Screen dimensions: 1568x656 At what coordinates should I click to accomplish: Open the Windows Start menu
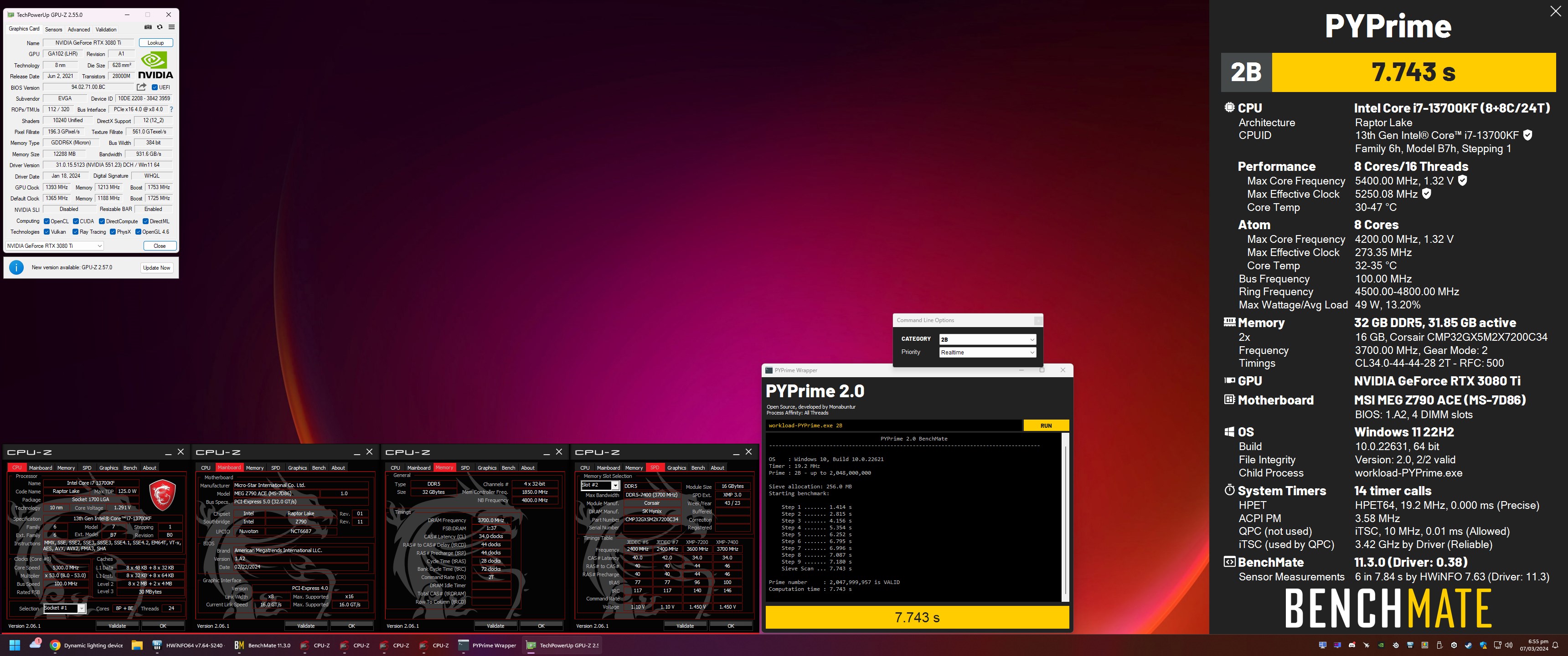tap(15, 645)
